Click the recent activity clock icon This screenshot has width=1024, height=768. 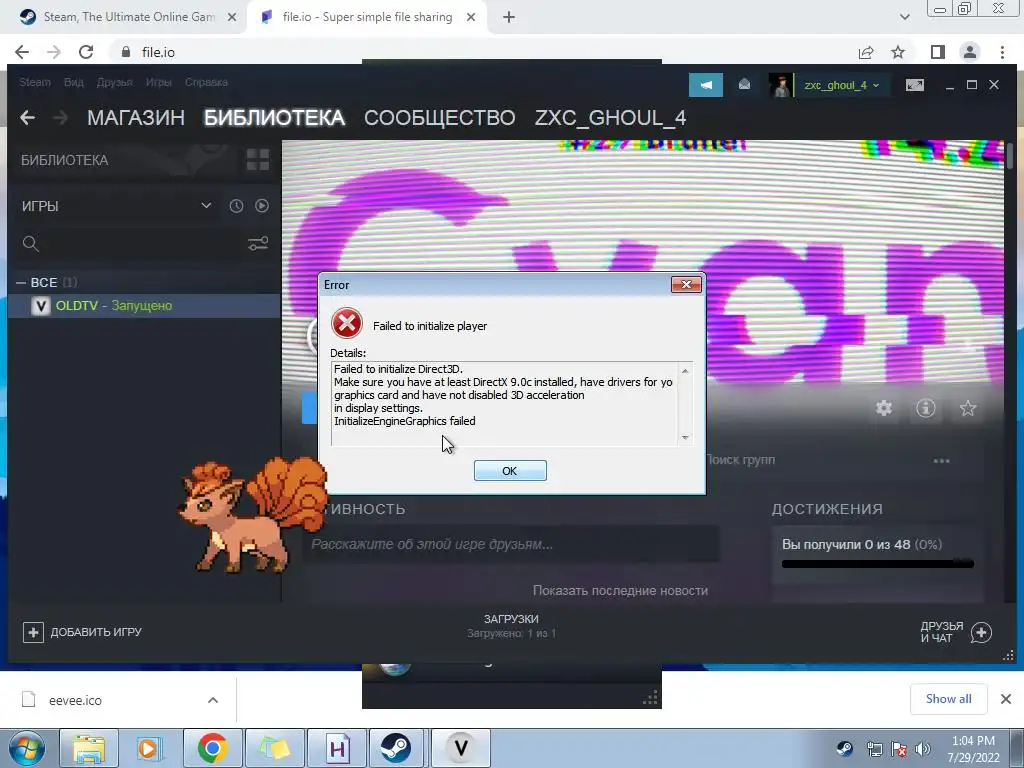(236, 206)
